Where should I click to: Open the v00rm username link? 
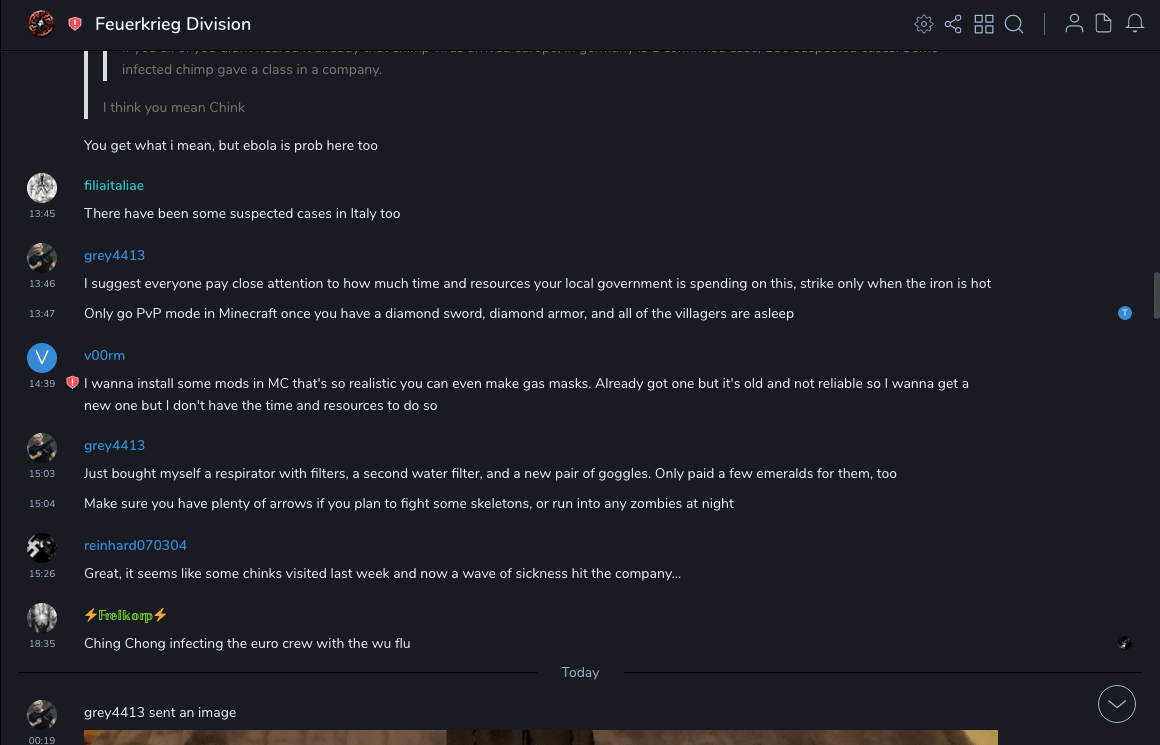[104, 356]
